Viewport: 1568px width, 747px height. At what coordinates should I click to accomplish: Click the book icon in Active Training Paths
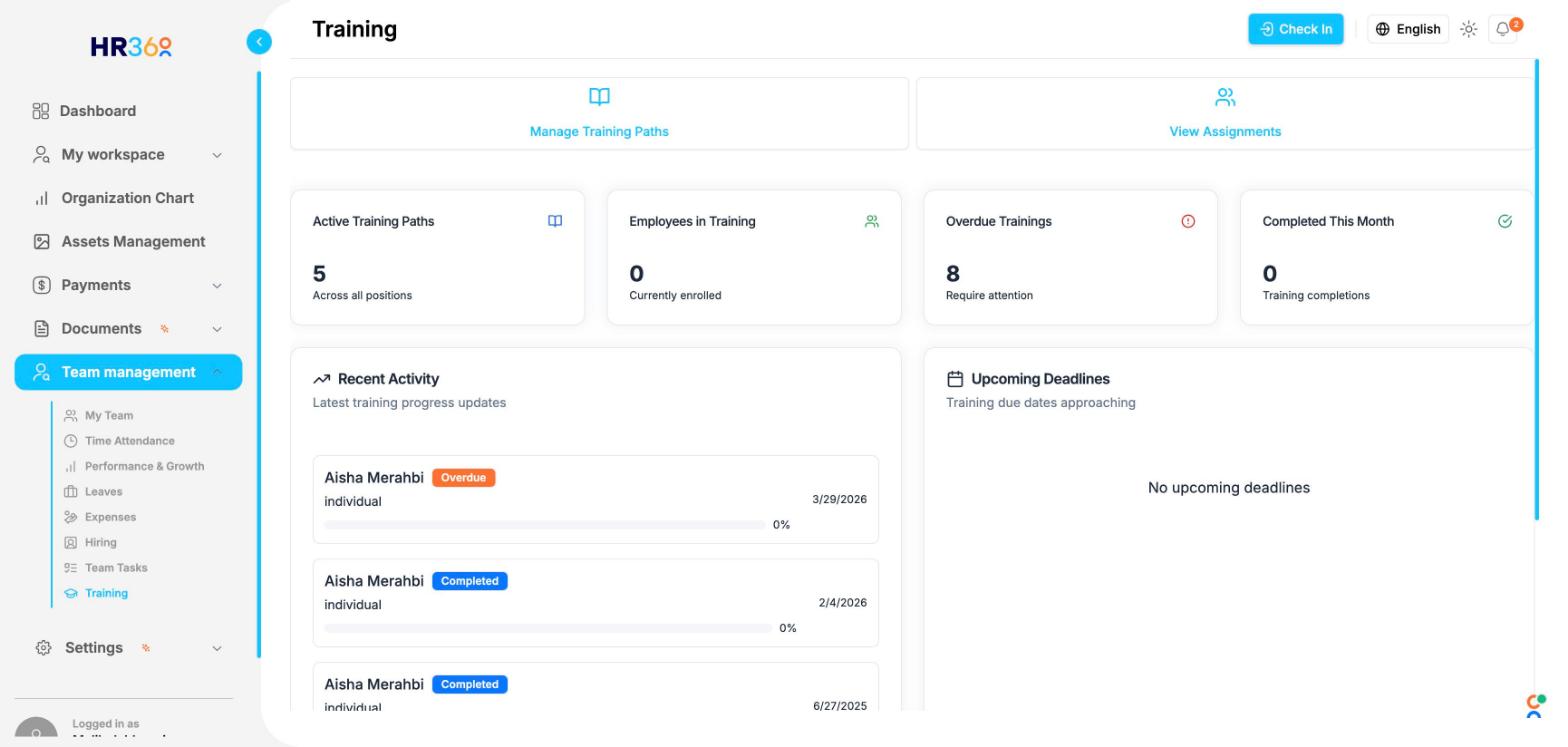(555, 221)
